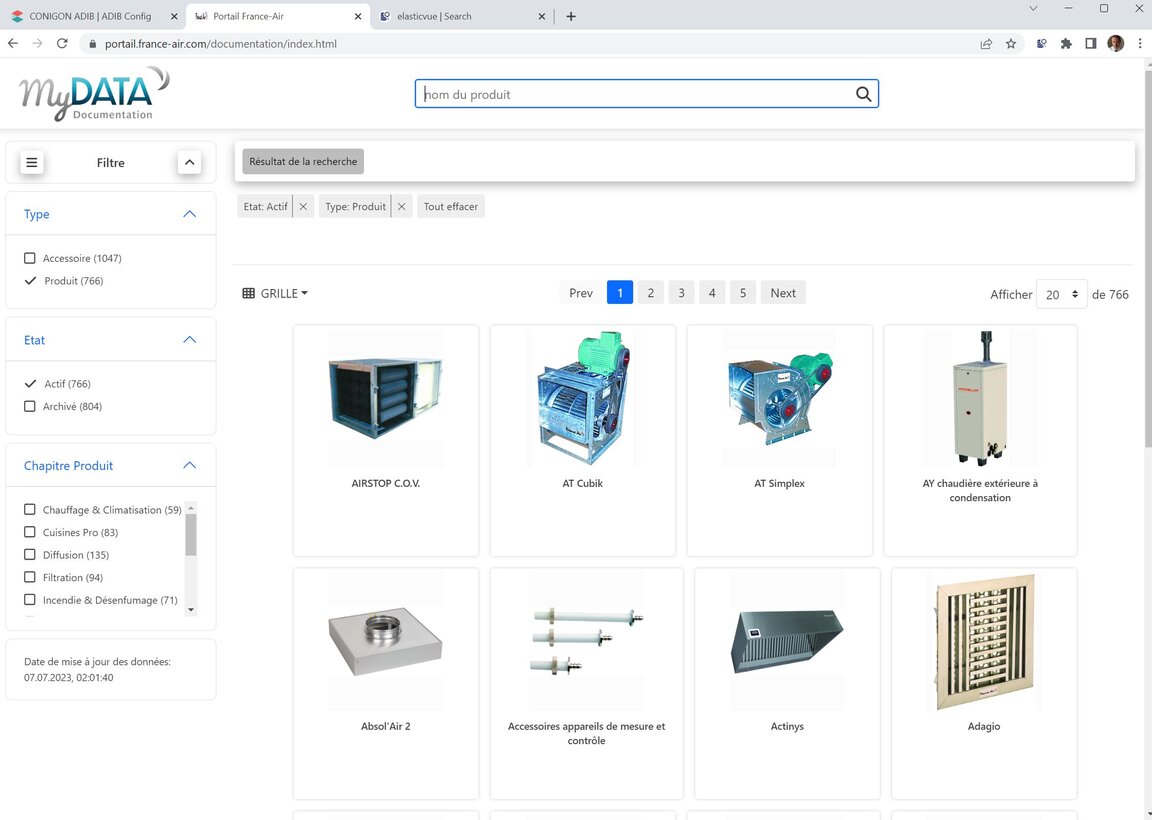Open the AT Simplex product thumbnail

(x=780, y=398)
